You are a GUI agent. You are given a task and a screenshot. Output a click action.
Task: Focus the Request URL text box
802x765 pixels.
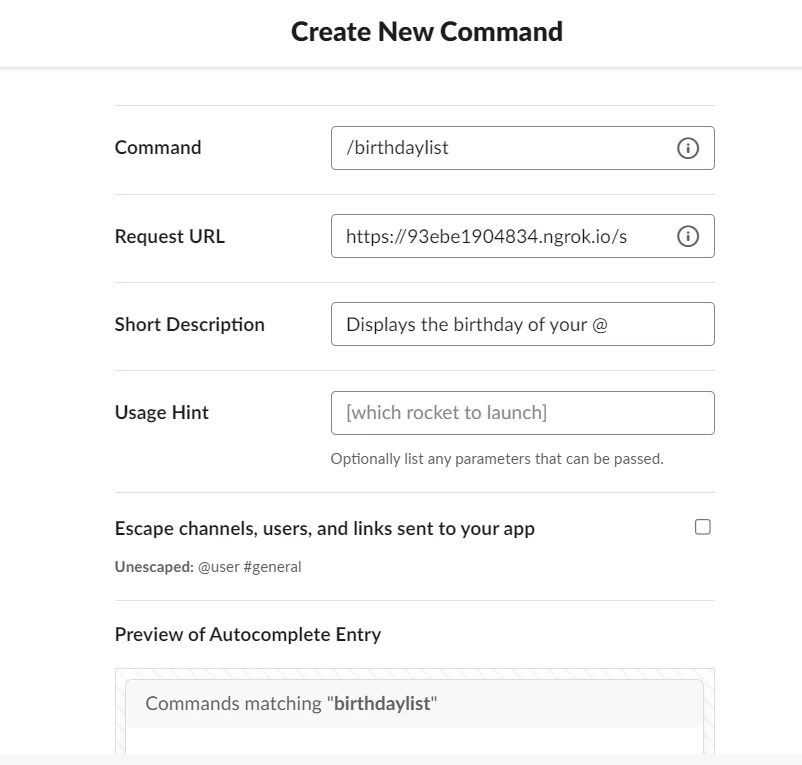coord(500,236)
